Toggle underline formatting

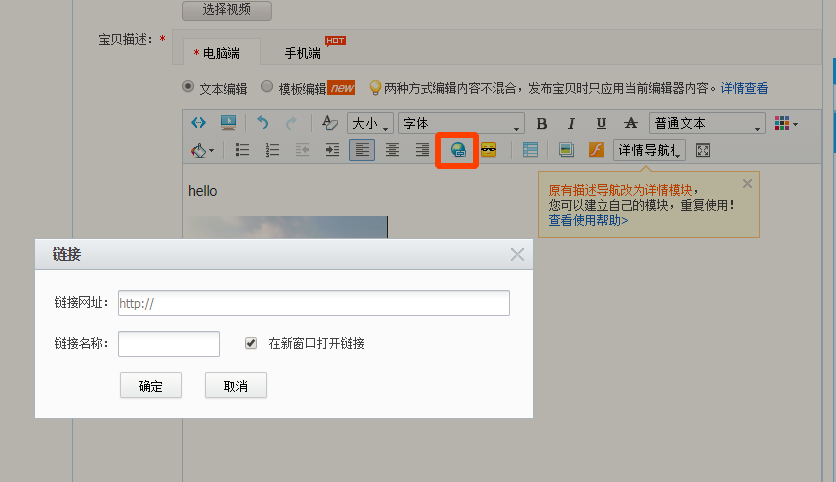(x=601, y=124)
